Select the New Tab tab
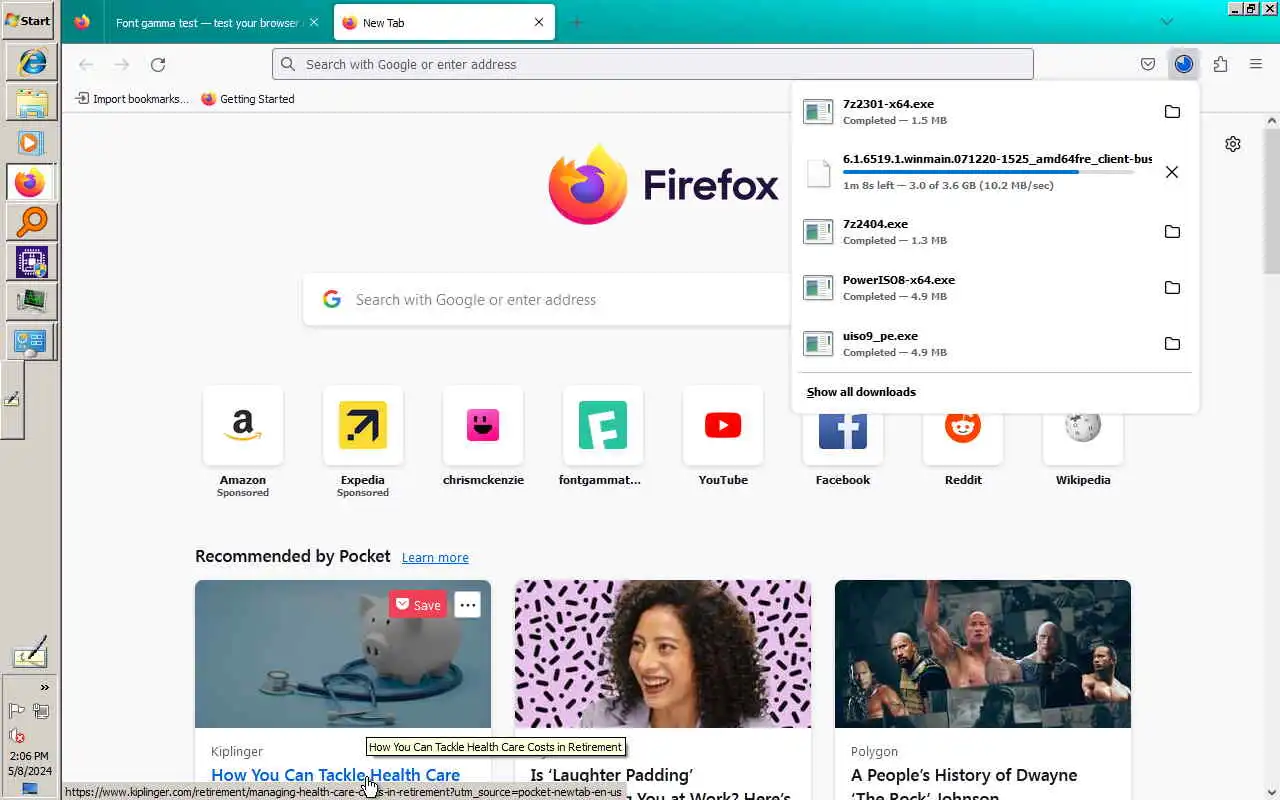 click(445, 22)
